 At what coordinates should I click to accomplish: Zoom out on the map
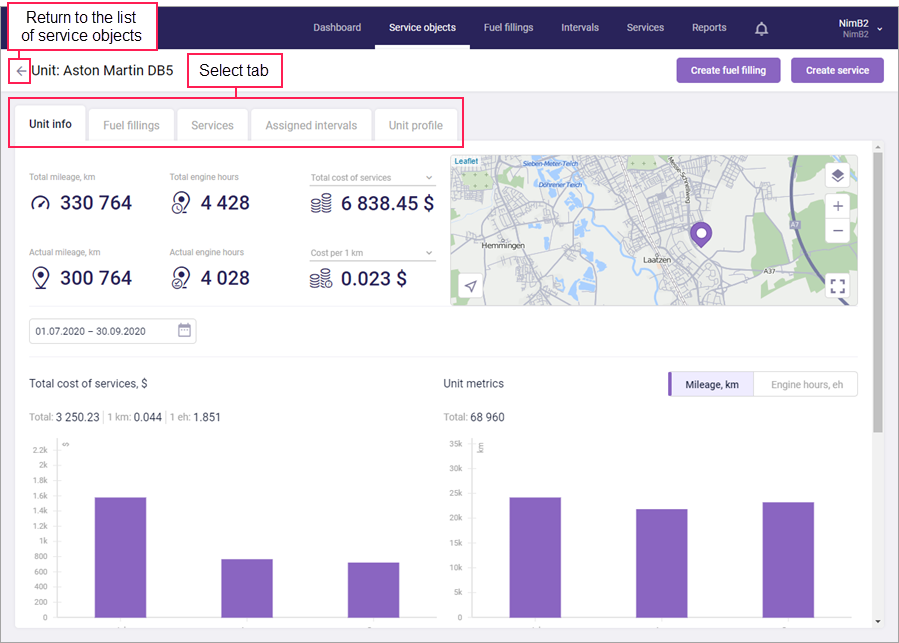pos(837,231)
